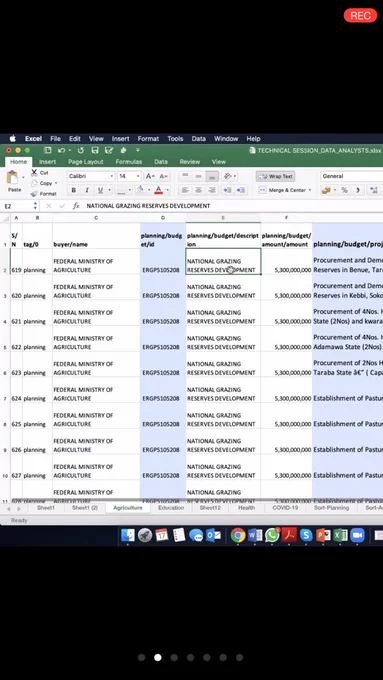This screenshot has width=383, height=680.
Task: Switch to the Sort-Planning sheet tab
Action: (x=331, y=507)
